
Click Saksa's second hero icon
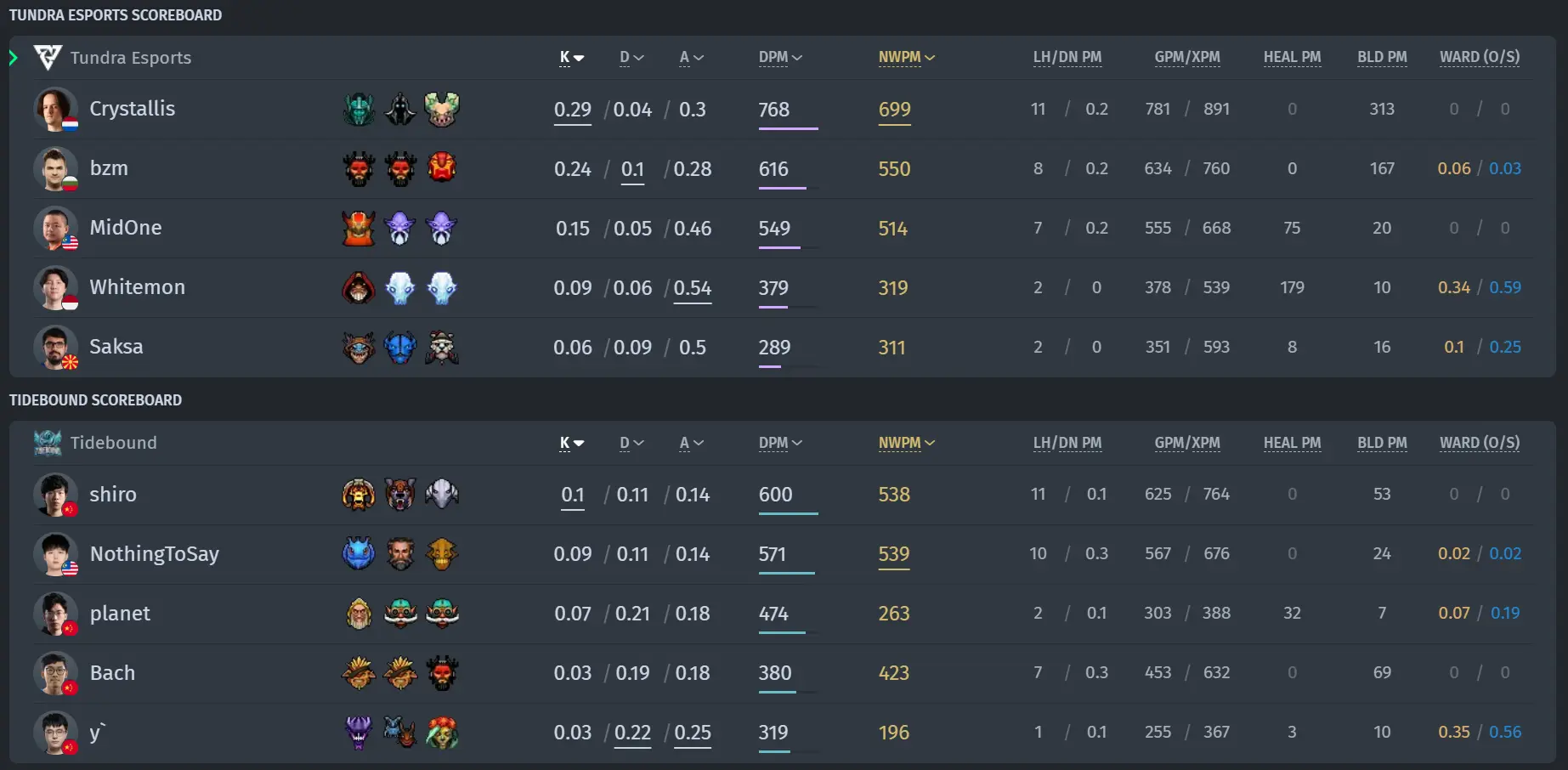(x=400, y=347)
